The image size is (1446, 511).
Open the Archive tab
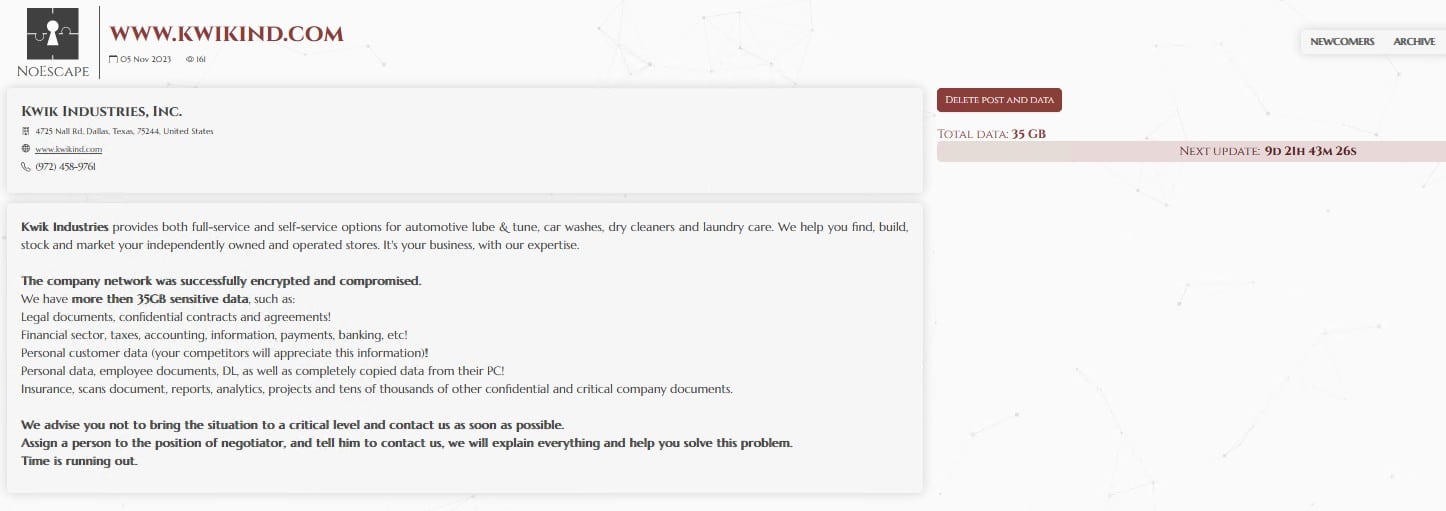(1414, 41)
